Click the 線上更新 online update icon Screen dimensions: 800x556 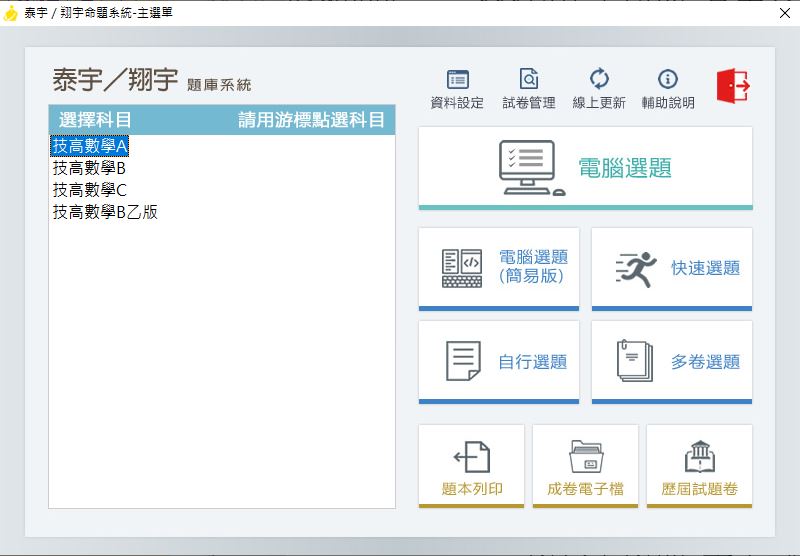[599, 89]
